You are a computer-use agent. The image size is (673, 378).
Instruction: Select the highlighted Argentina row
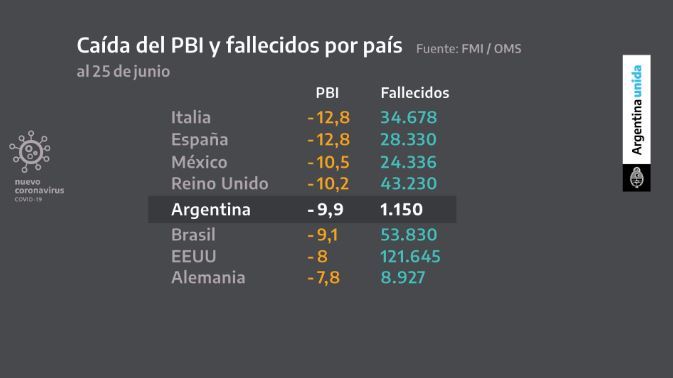click(302, 209)
